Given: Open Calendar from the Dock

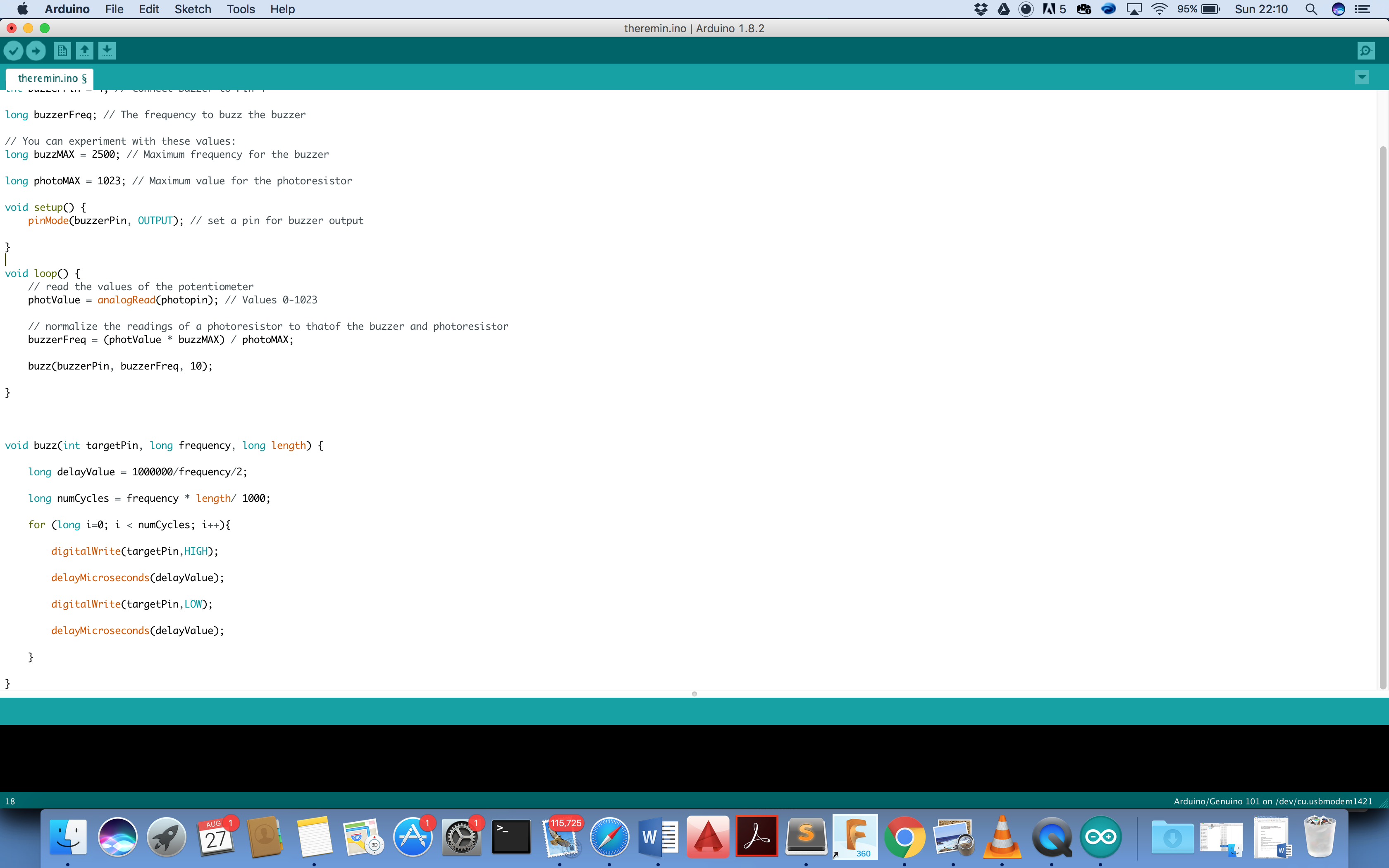Looking at the screenshot, I should click(216, 837).
